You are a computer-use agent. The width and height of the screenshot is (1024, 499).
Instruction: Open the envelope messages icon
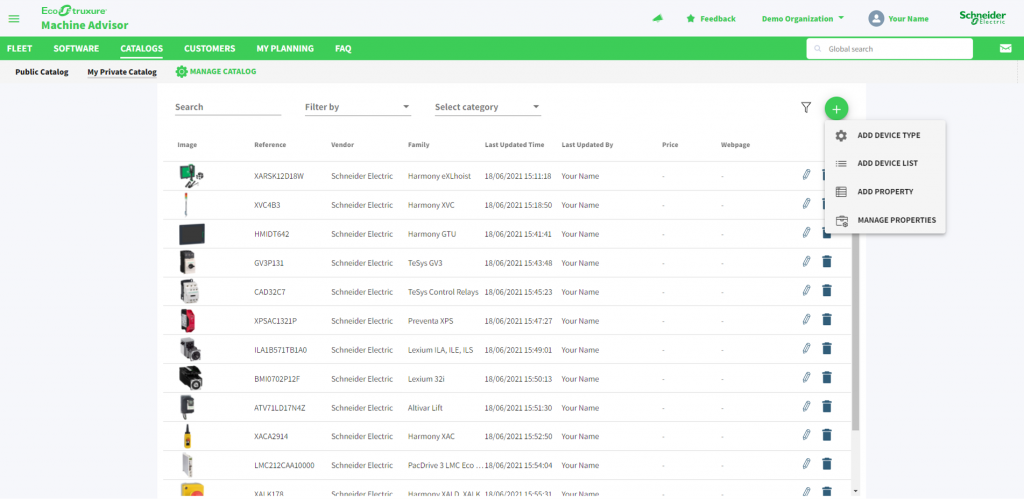1005,48
